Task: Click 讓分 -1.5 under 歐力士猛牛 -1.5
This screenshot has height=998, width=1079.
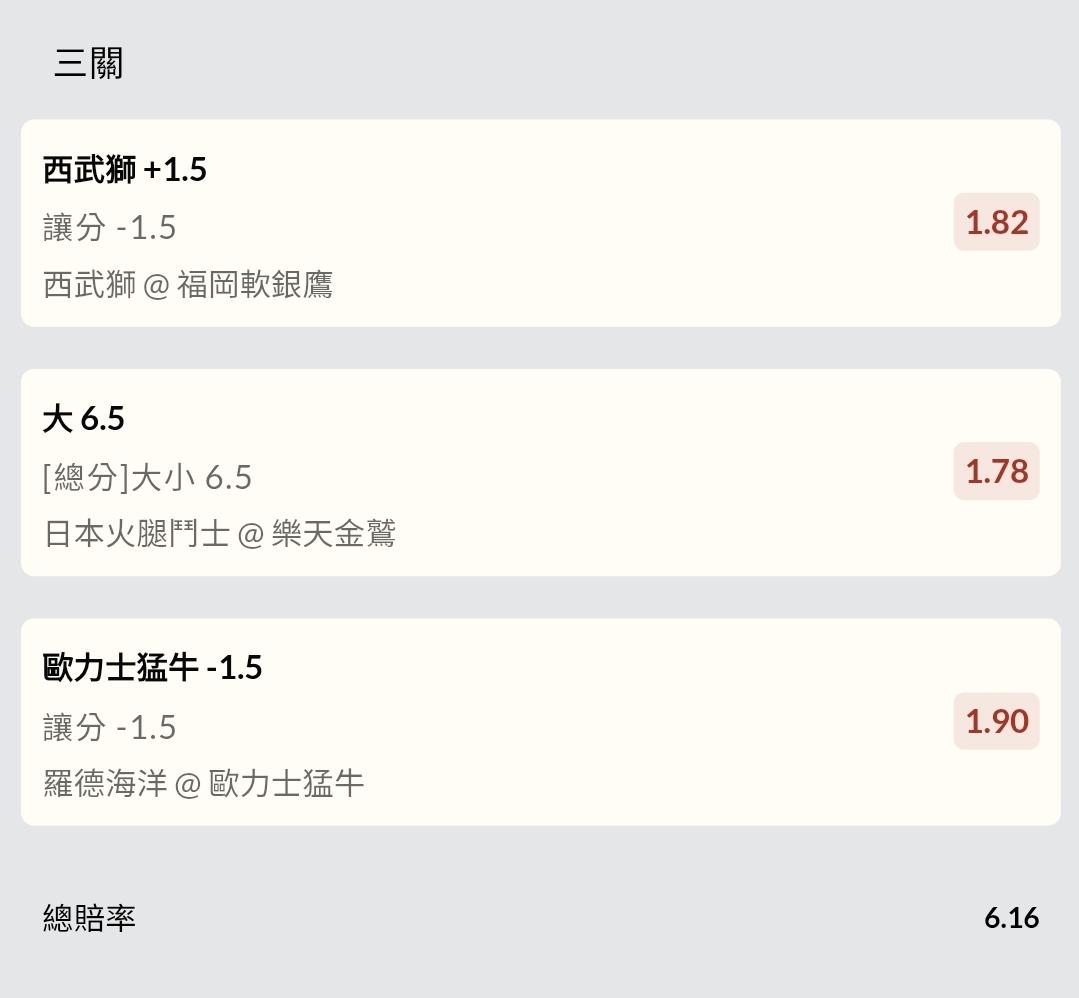Action: click(x=110, y=727)
